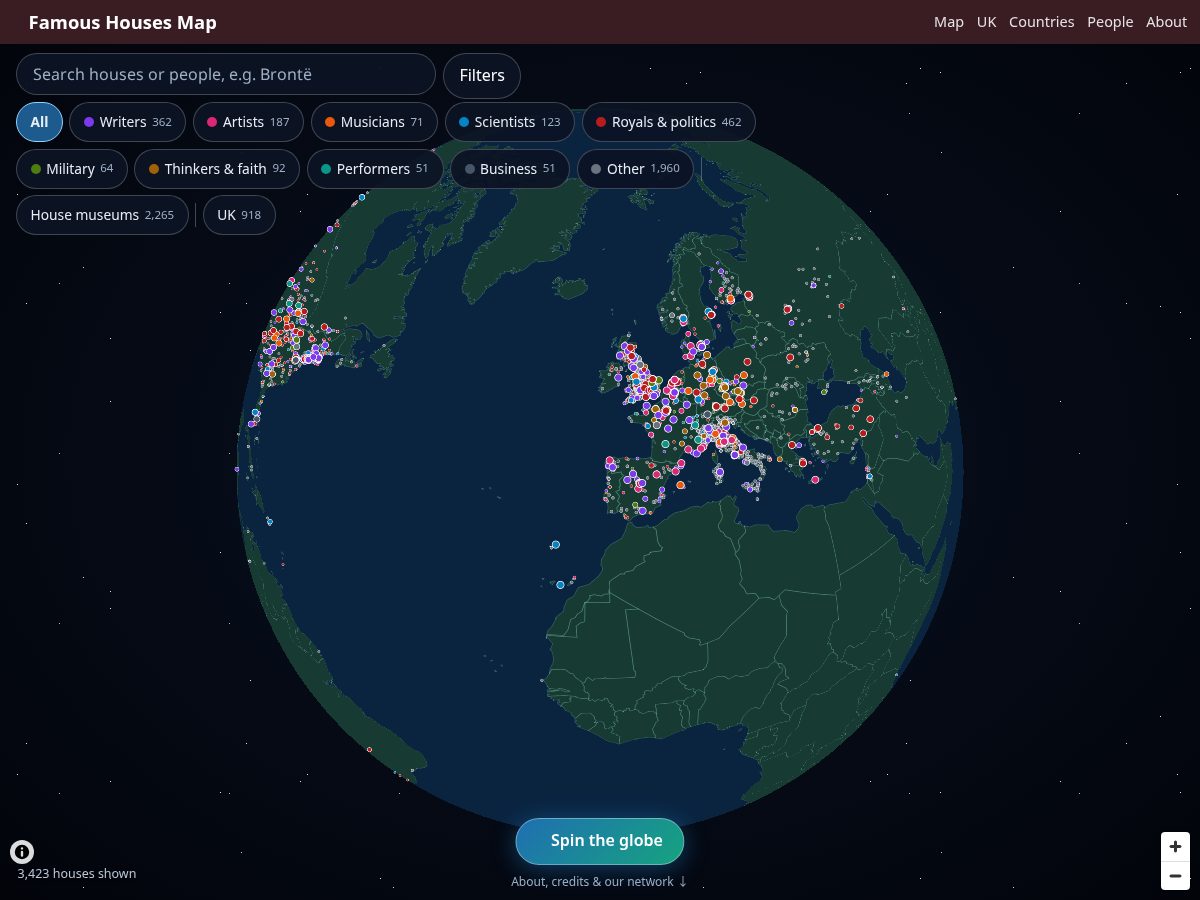Click the marker at the Canary Islands
Image resolution: width=1200 pixels, height=900 pixels.
coord(560,584)
